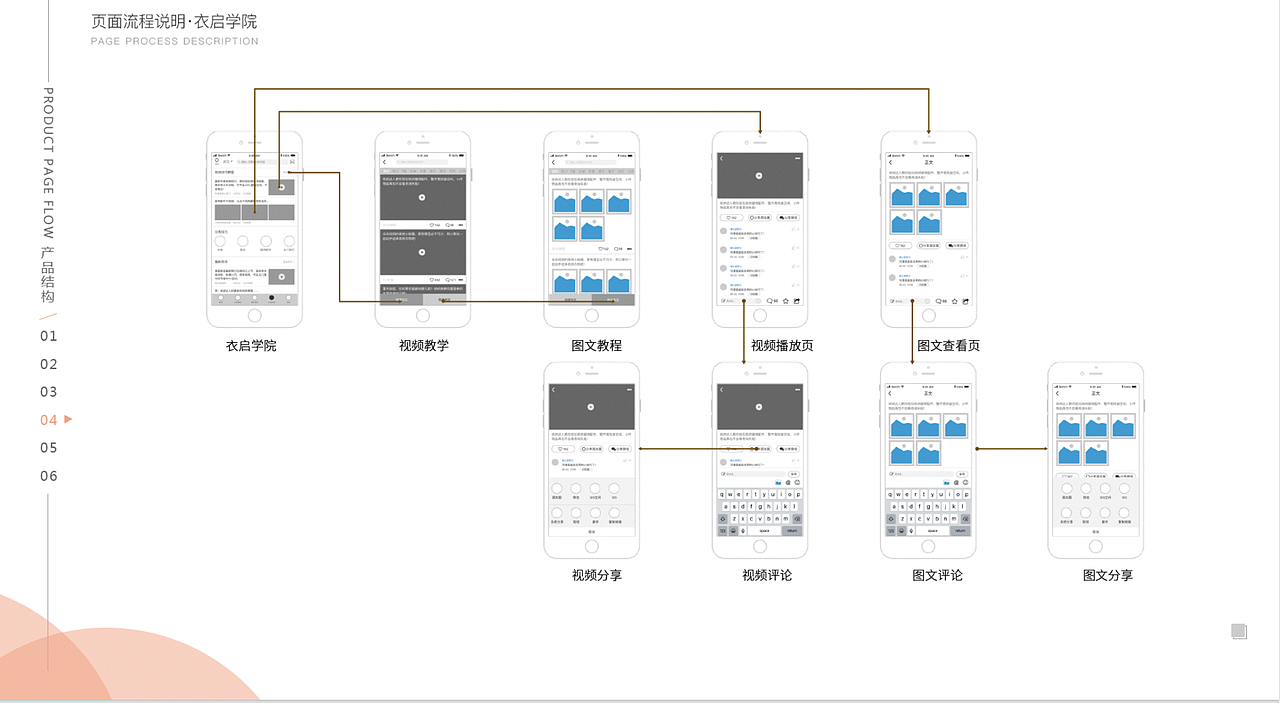Tap back chevron in 视频评论 phone

tap(721, 390)
